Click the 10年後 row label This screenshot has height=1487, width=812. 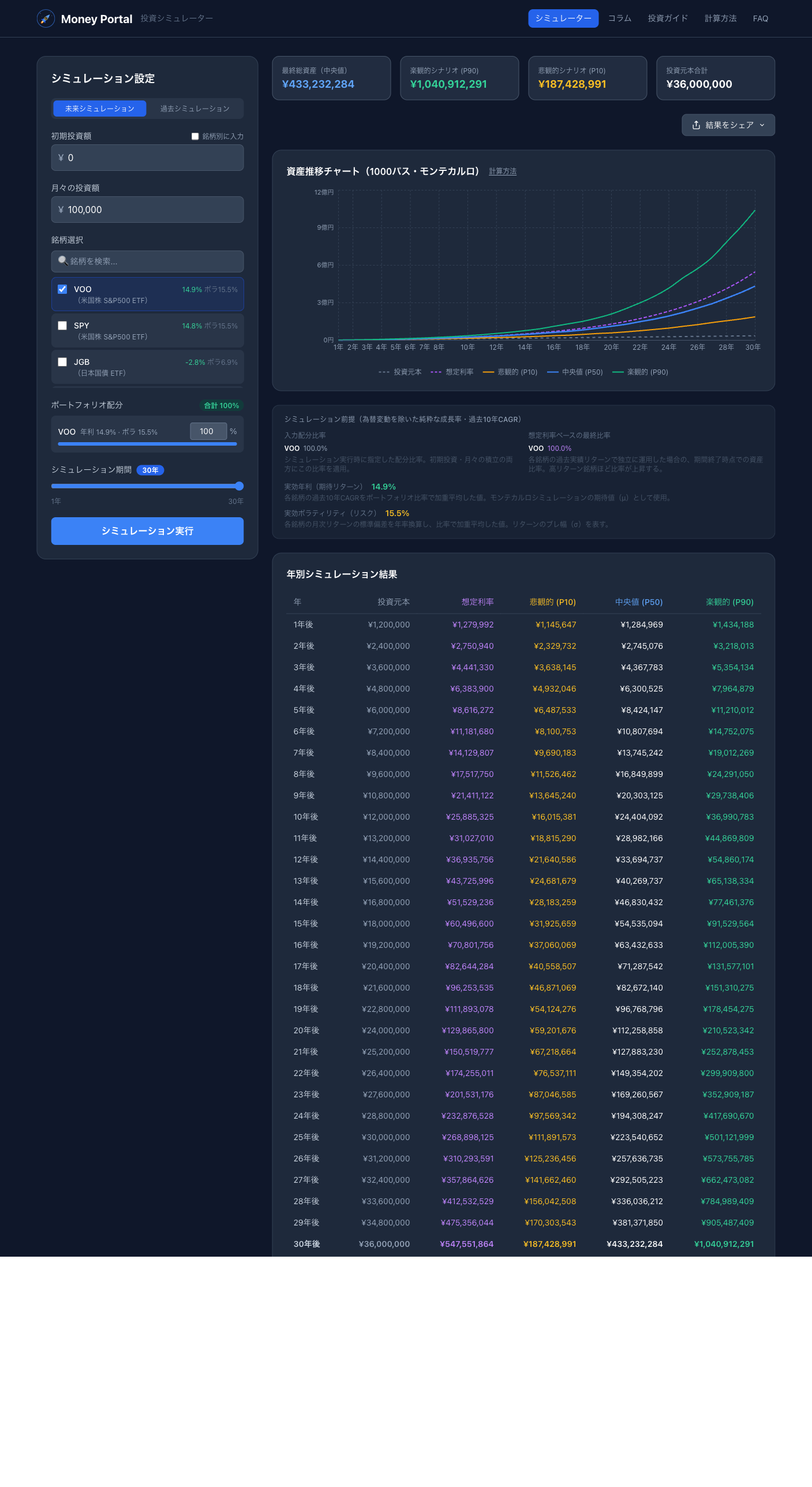[306, 817]
